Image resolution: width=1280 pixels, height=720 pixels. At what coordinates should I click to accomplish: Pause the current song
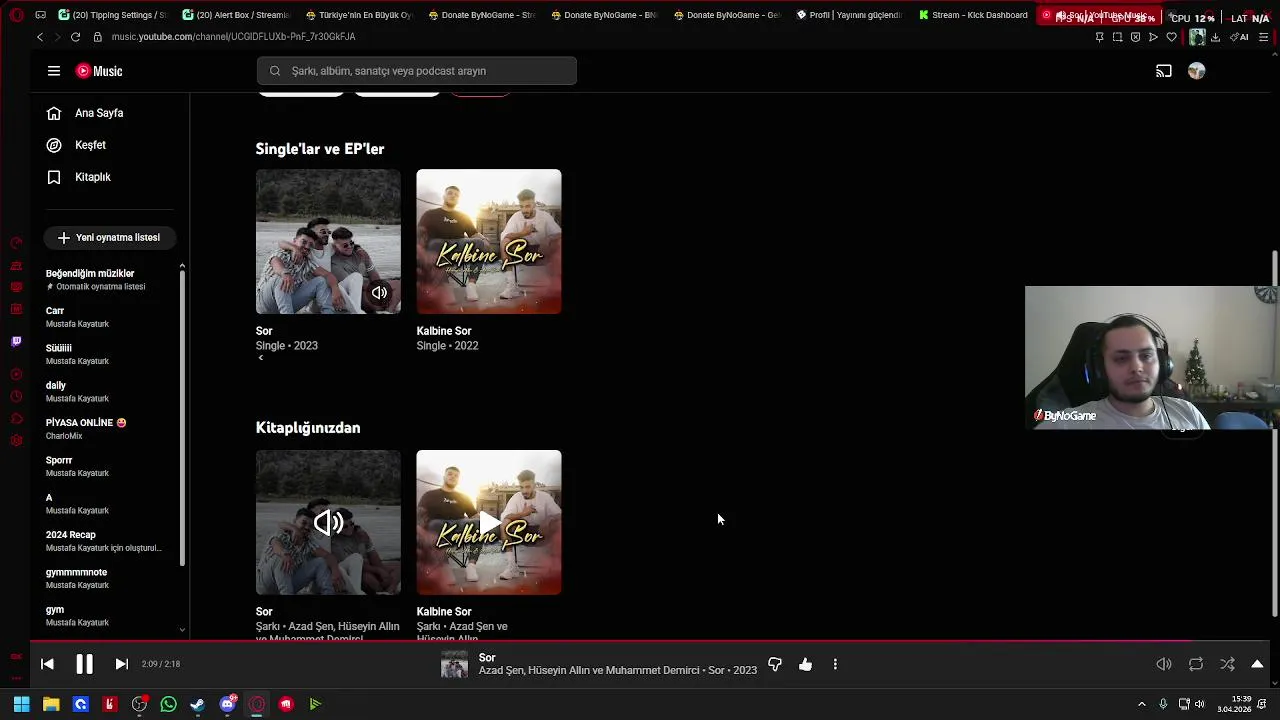click(84, 664)
